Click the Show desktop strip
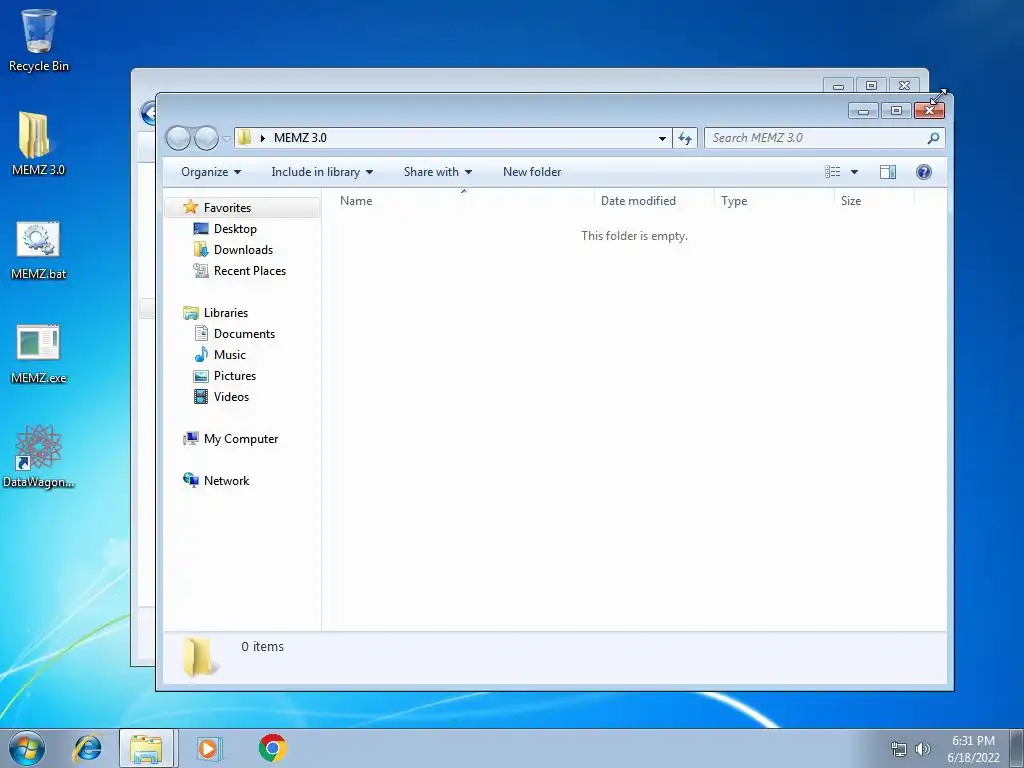Viewport: 1024px width, 768px height. (x=1017, y=748)
